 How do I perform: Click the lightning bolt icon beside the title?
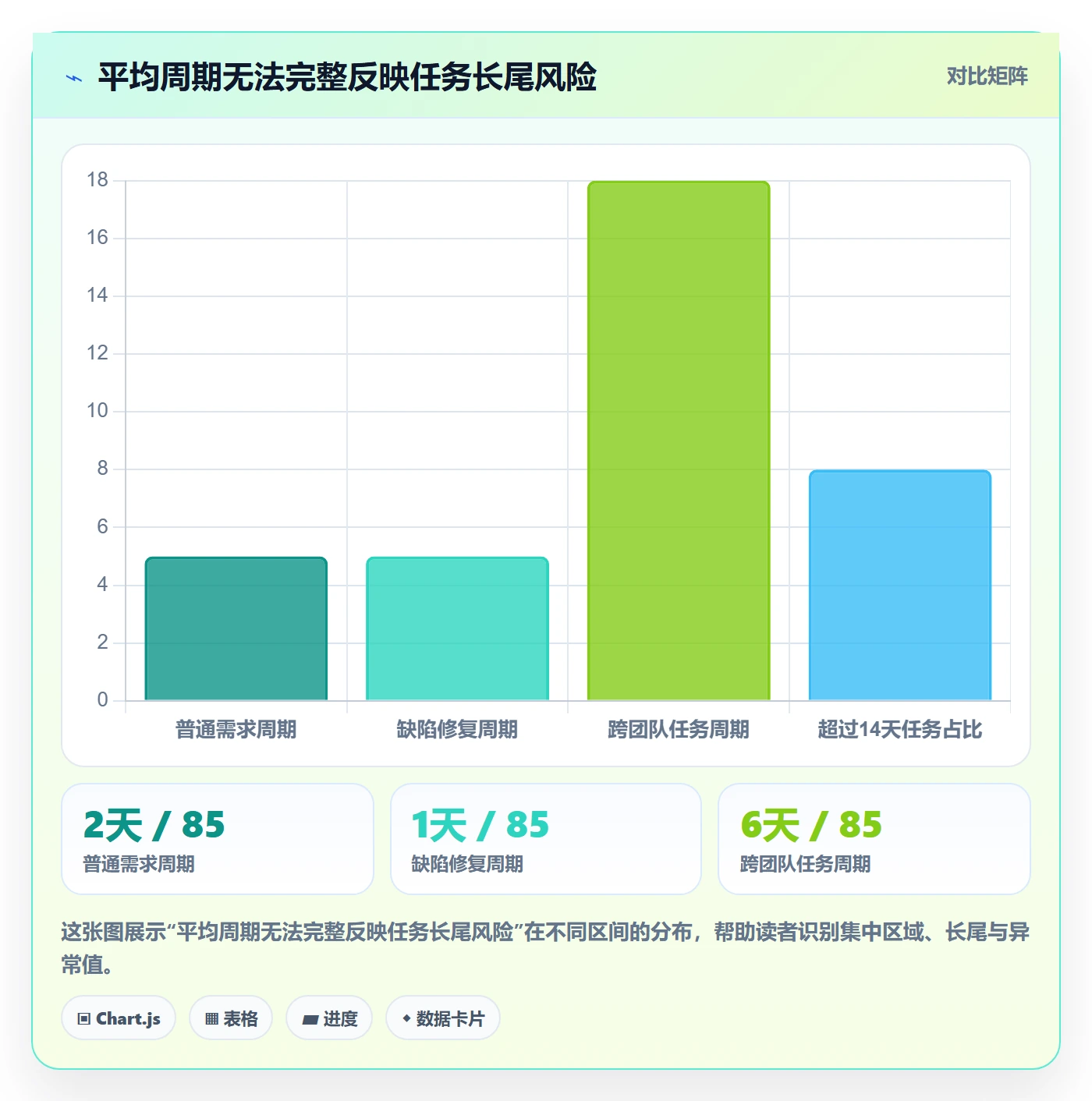point(74,78)
